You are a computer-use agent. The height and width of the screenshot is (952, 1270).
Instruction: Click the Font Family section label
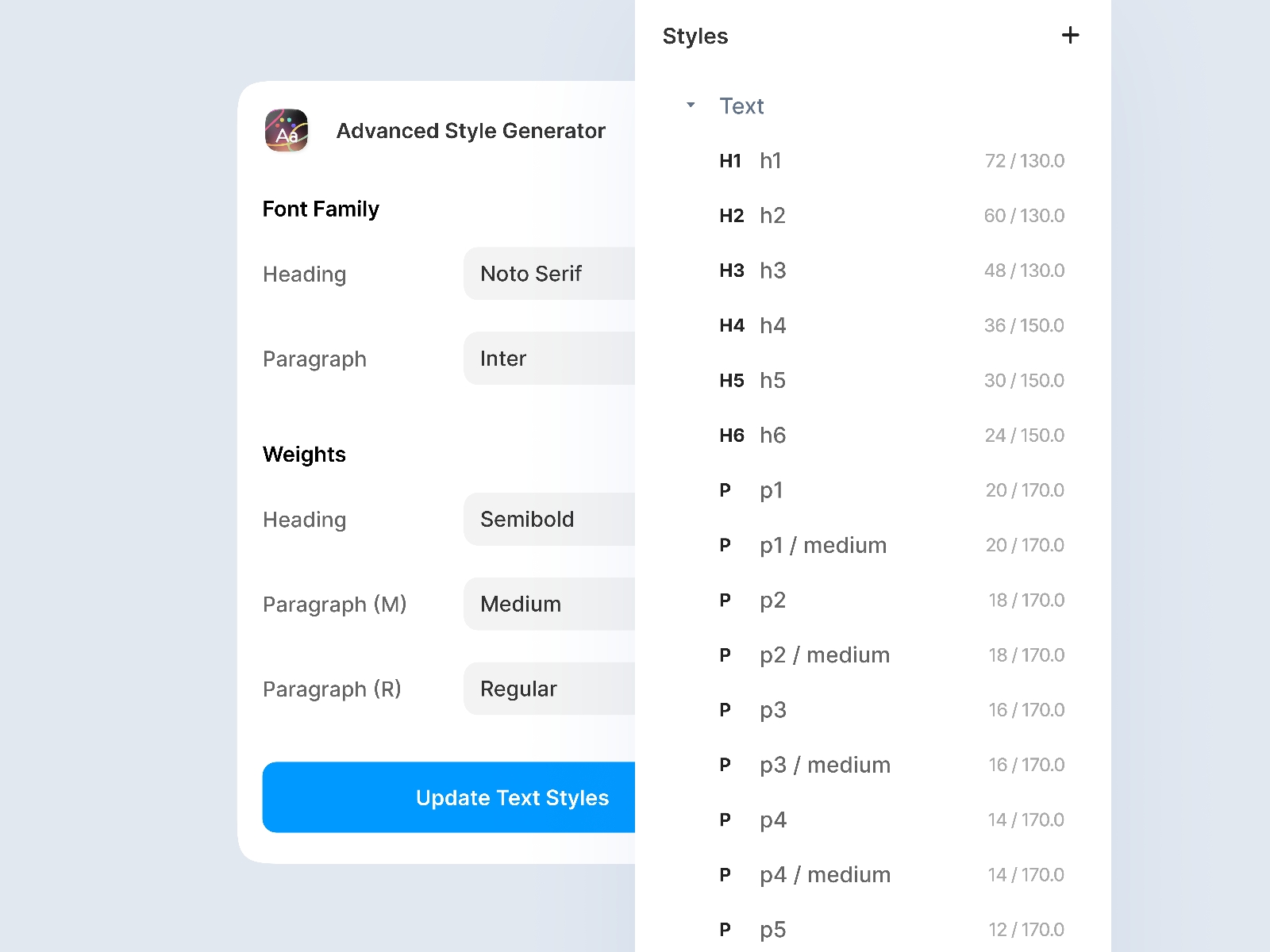[321, 209]
